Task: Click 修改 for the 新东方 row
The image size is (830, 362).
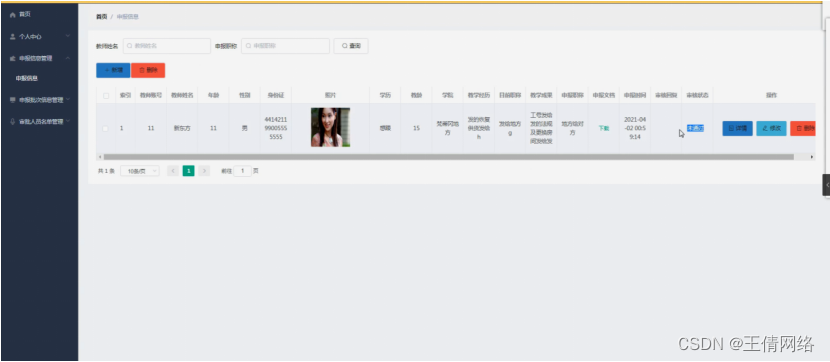Action: click(771, 129)
